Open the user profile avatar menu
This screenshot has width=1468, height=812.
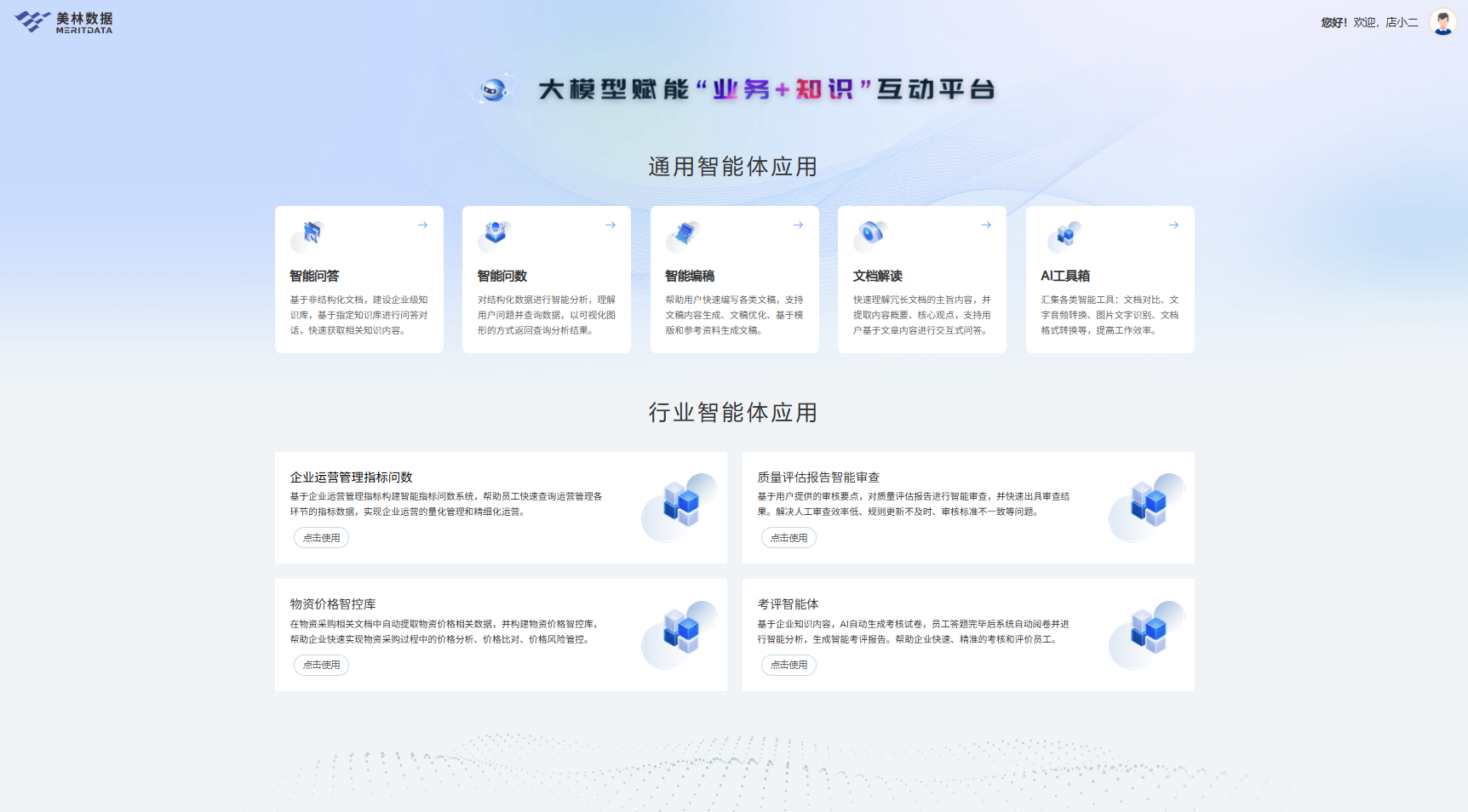click(1443, 22)
